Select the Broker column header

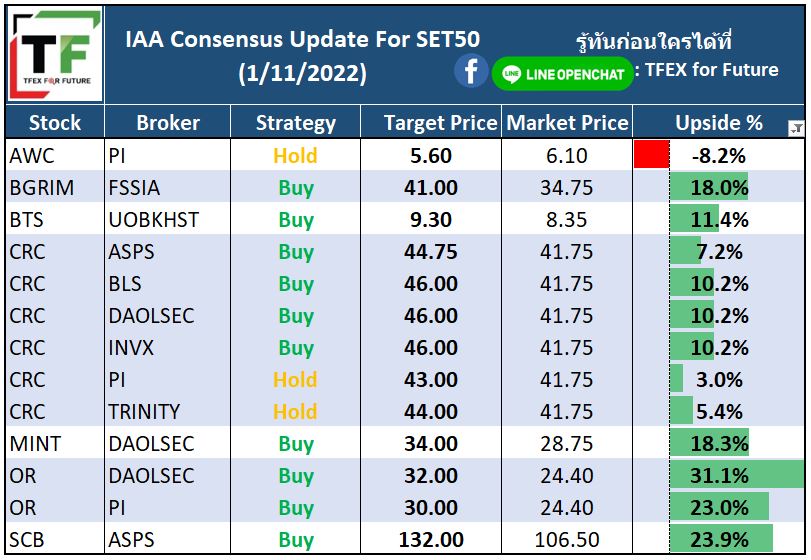[x=168, y=123]
